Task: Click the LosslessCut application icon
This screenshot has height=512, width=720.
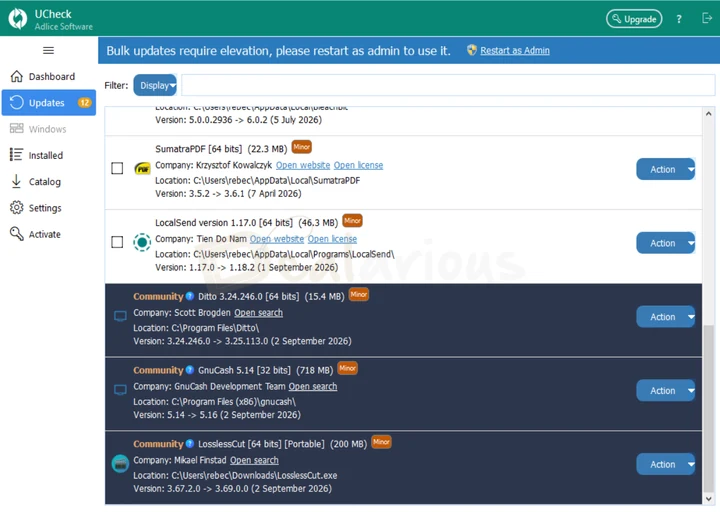Action: click(120, 464)
